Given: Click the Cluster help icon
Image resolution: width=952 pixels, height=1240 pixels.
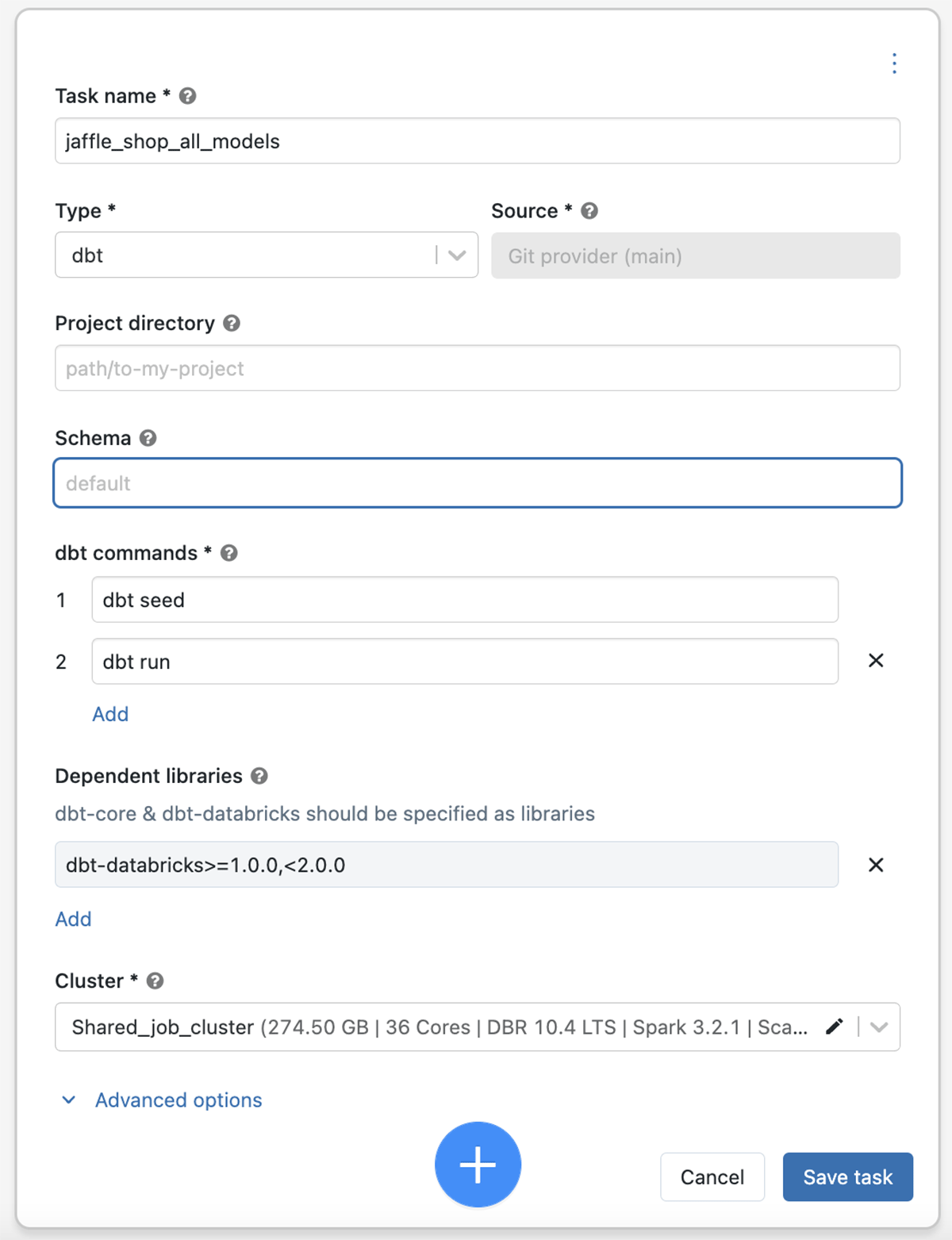Looking at the screenshot, I should [x=155, y=981].
